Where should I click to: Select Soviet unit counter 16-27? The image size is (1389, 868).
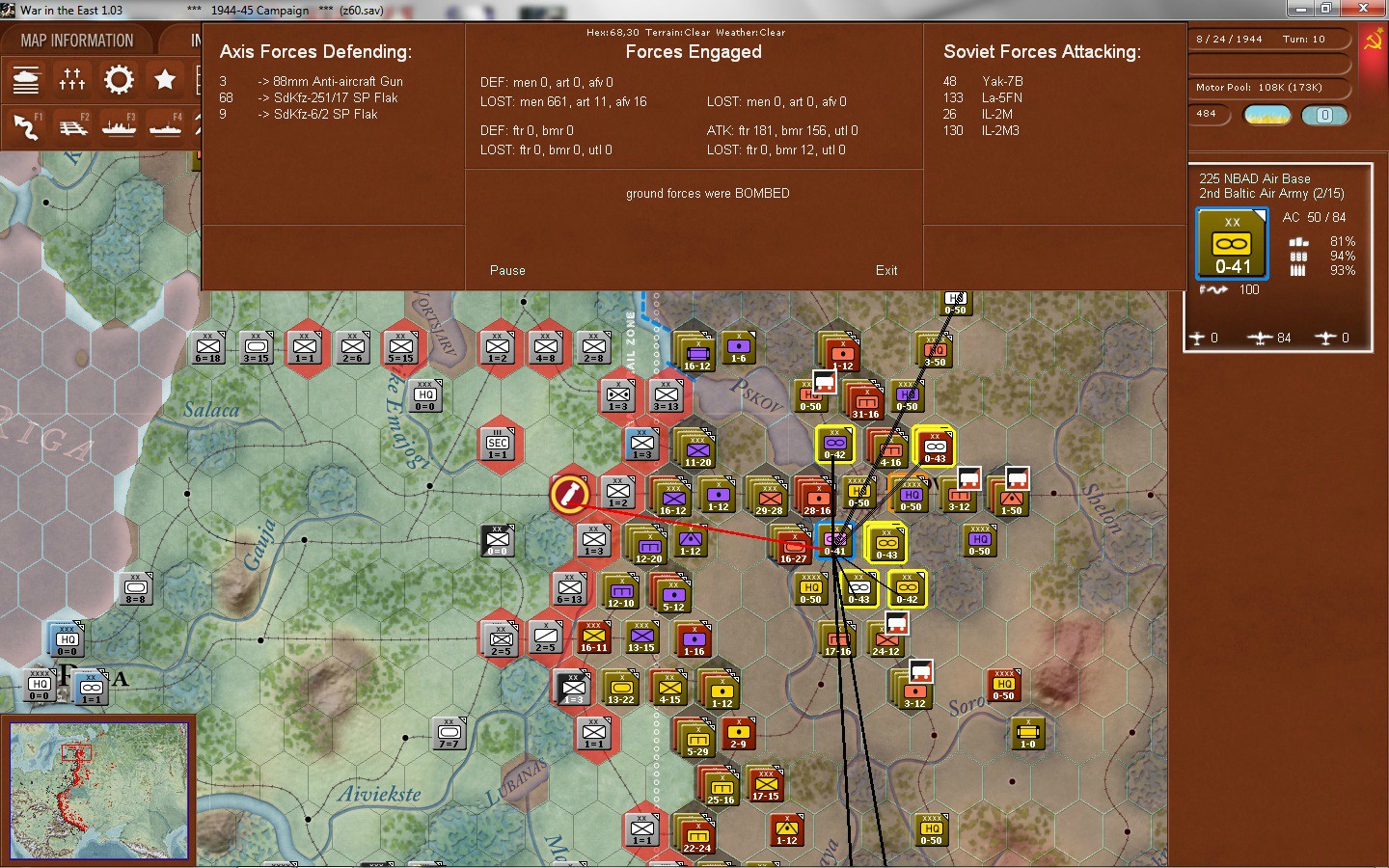(x=793, y=547)
